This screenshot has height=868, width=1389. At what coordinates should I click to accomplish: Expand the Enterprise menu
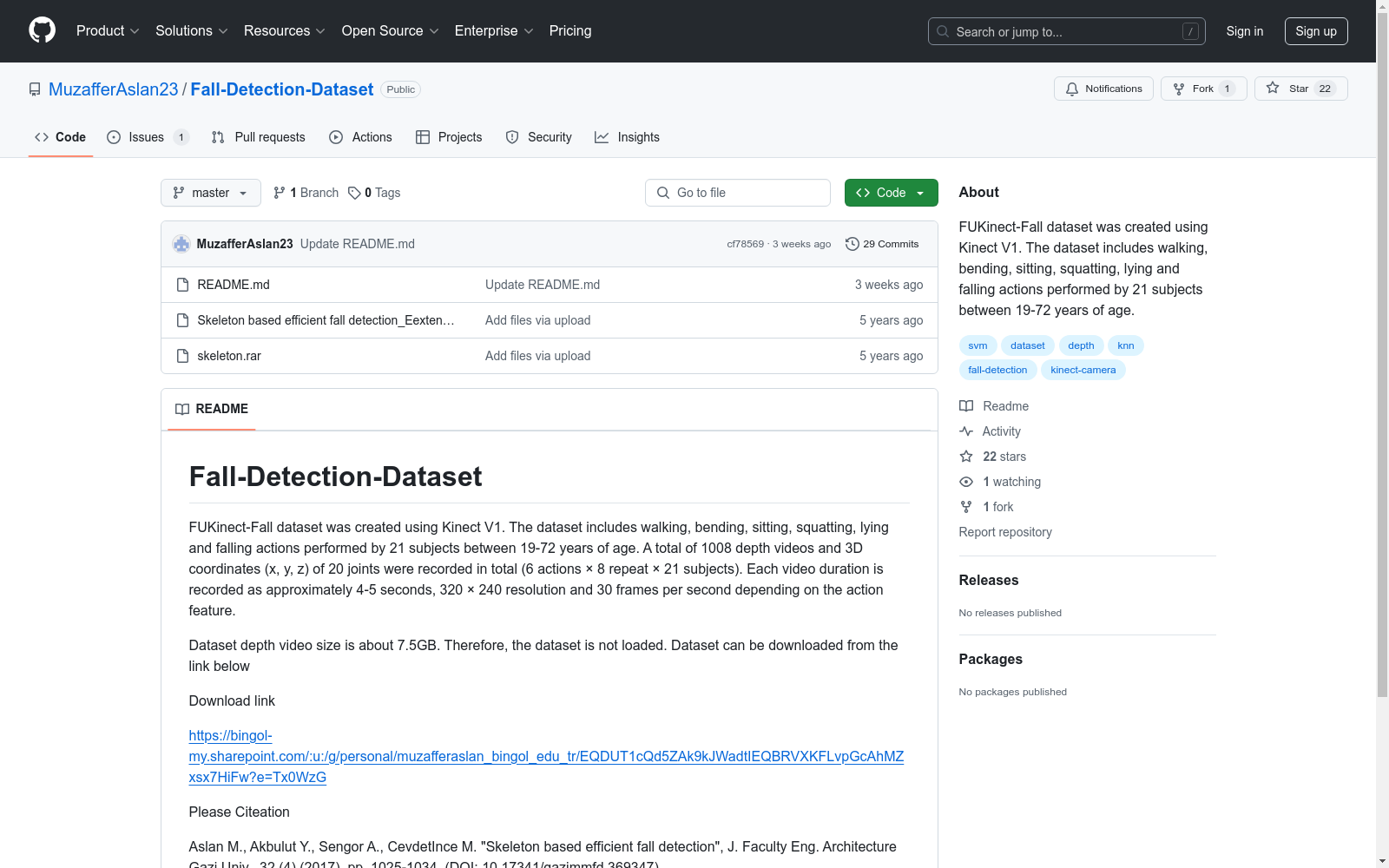[x=494, y=30]
